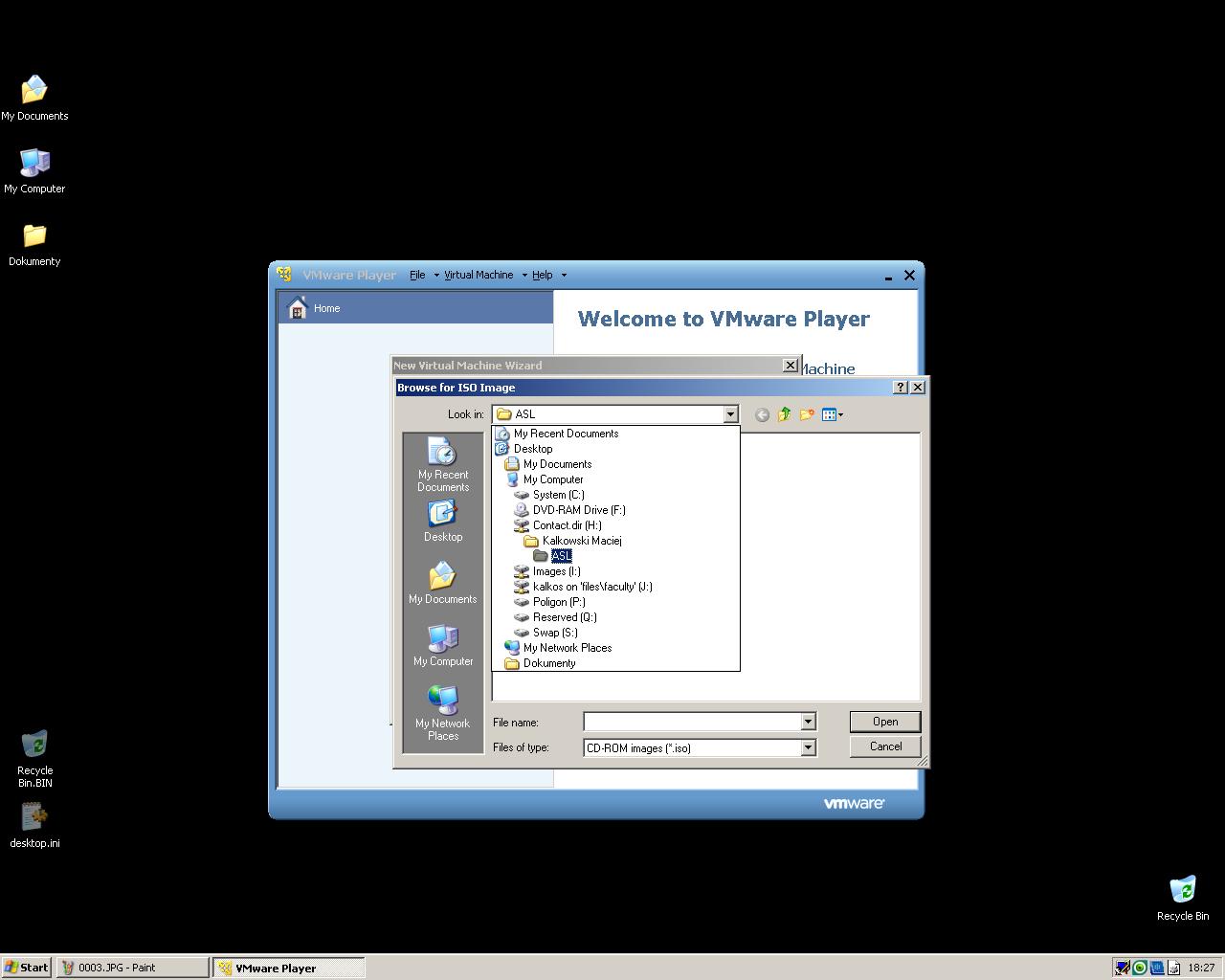Open My Recent Documents in places bar
Viewport: 1225px width, 980px height.
(x=443, y=465)
